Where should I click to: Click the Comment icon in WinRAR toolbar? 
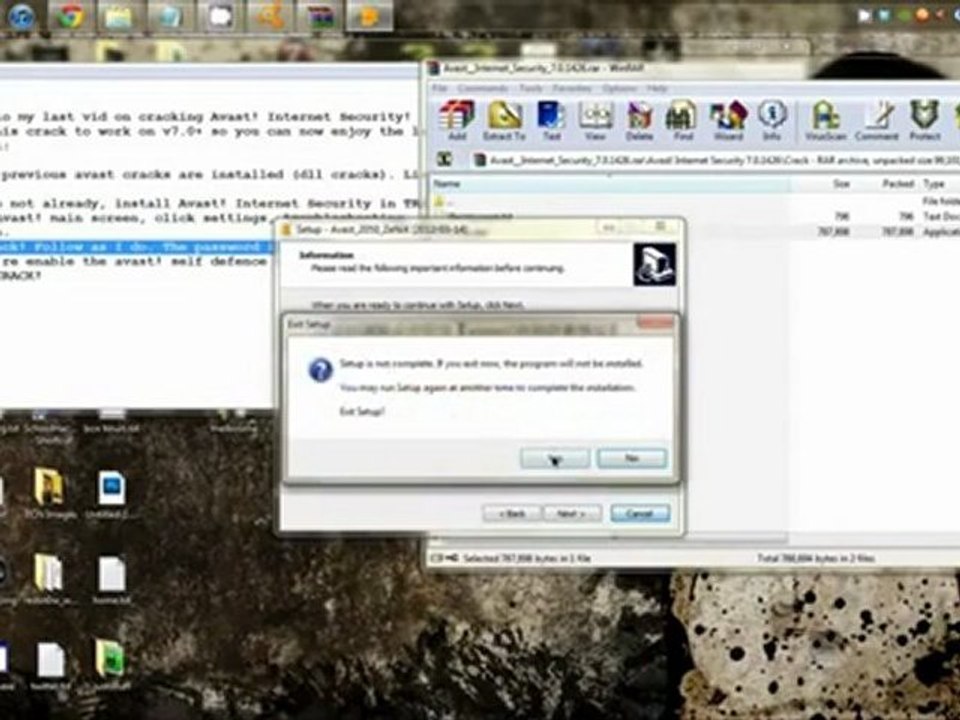click(x=876, y=120)
